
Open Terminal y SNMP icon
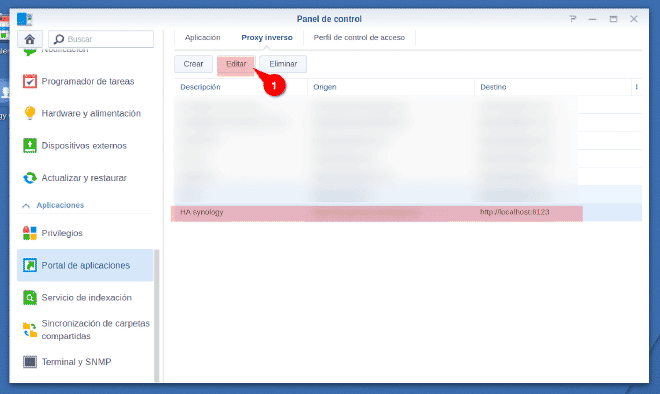[29, 362]
